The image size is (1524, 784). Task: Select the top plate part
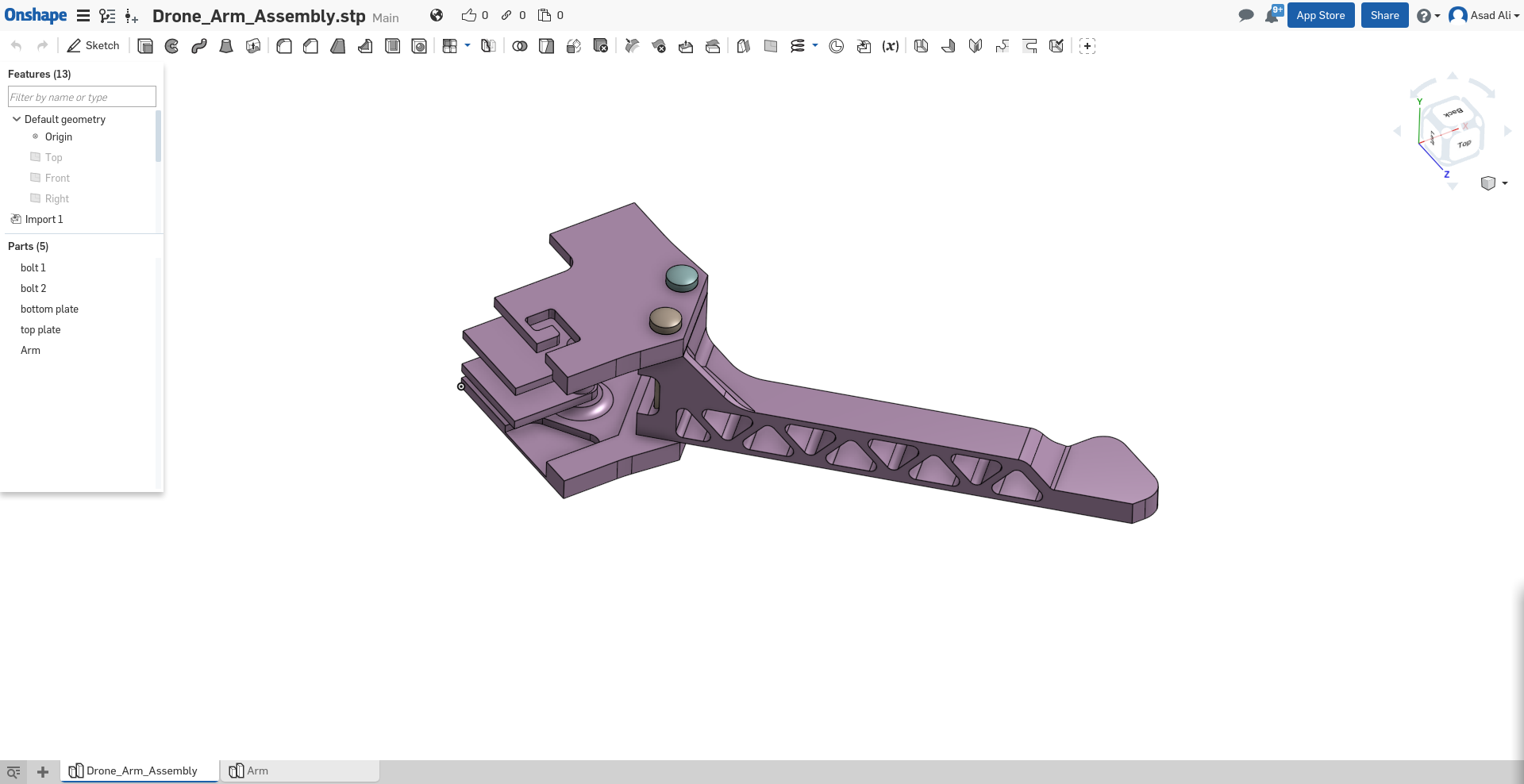tap(40, 329)
